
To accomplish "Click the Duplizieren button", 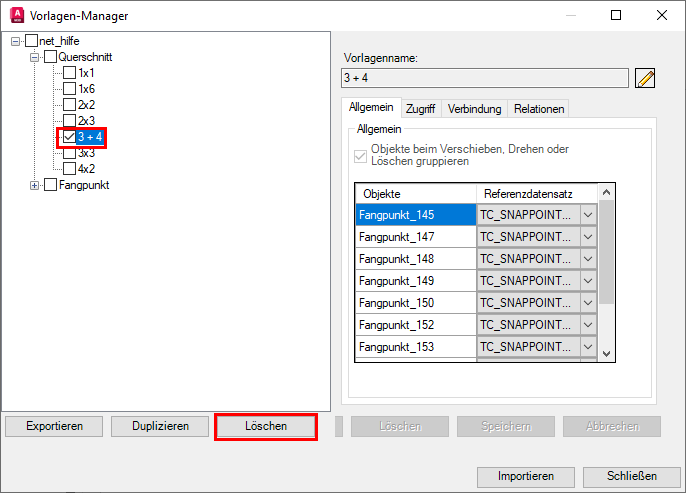I will (161, 426).
